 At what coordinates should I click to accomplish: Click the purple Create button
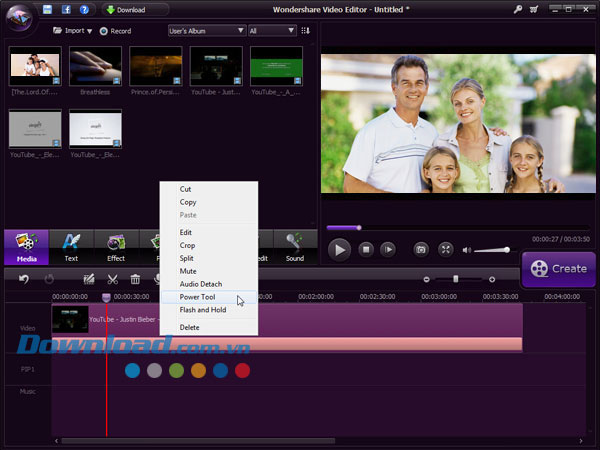click(559, 268)
